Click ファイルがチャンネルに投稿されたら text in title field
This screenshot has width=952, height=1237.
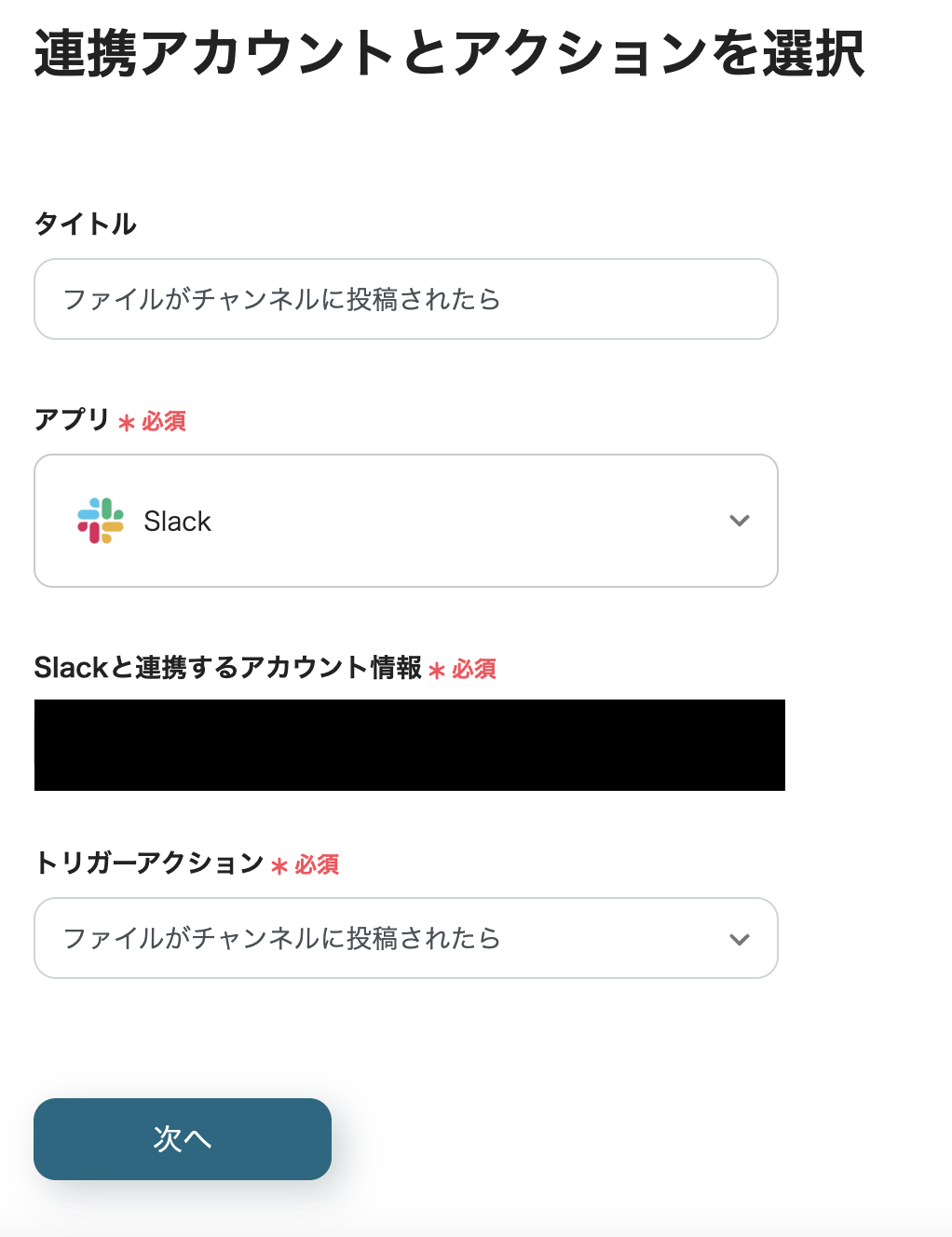[x=281, y=299]
